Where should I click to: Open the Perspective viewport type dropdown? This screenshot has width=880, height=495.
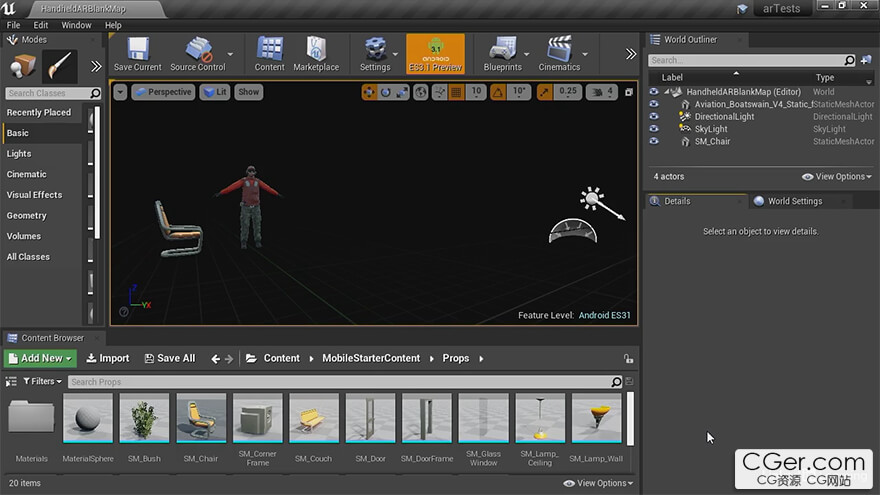coord(163,92)
